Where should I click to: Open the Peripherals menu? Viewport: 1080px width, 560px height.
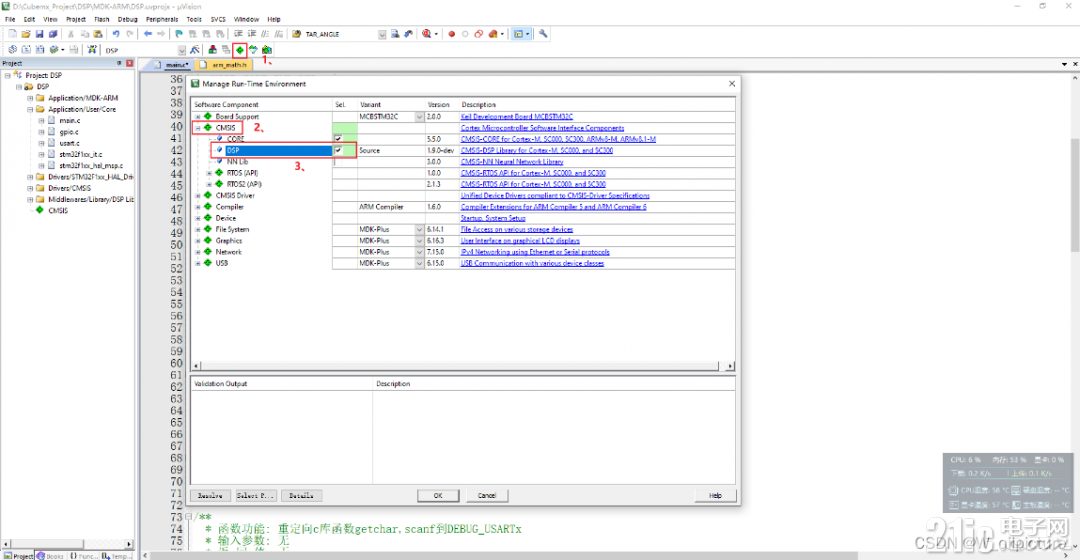pos(162,19)
